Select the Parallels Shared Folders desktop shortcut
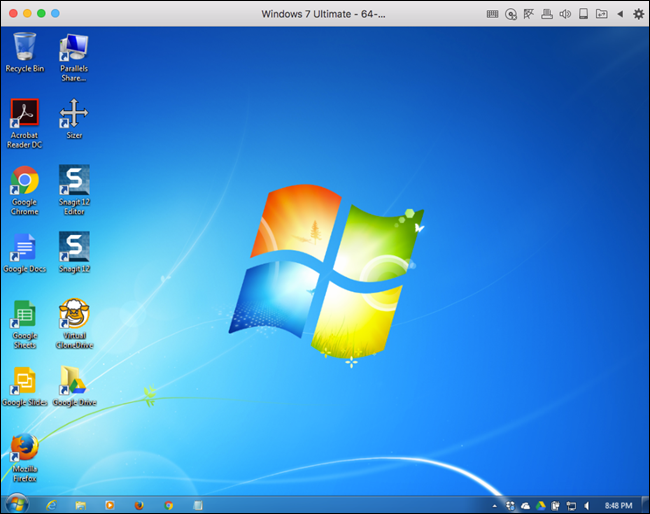650x514 pixels. coord(74,57)
